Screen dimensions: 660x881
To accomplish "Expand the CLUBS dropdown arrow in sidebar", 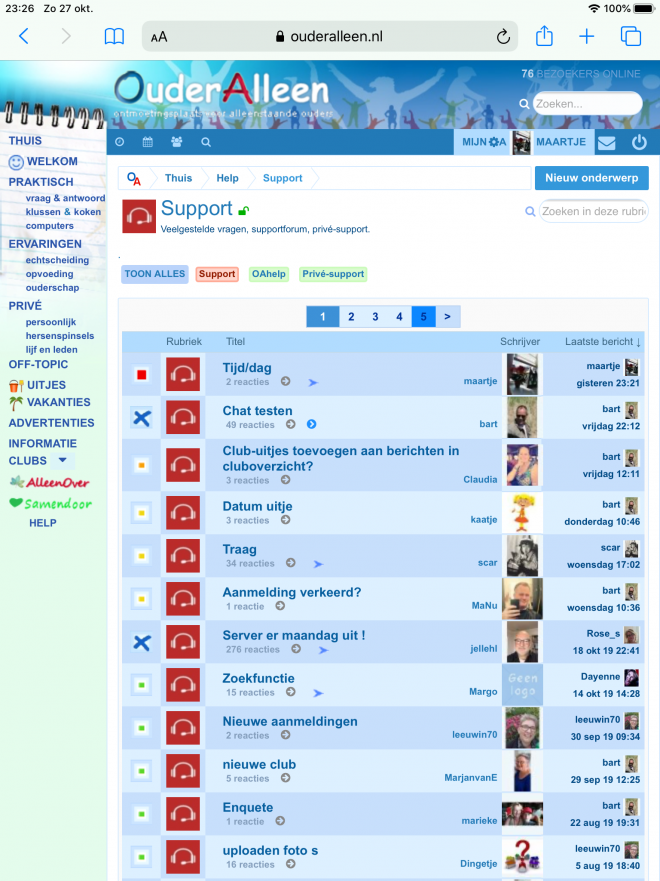I will (x=63, y=461).
